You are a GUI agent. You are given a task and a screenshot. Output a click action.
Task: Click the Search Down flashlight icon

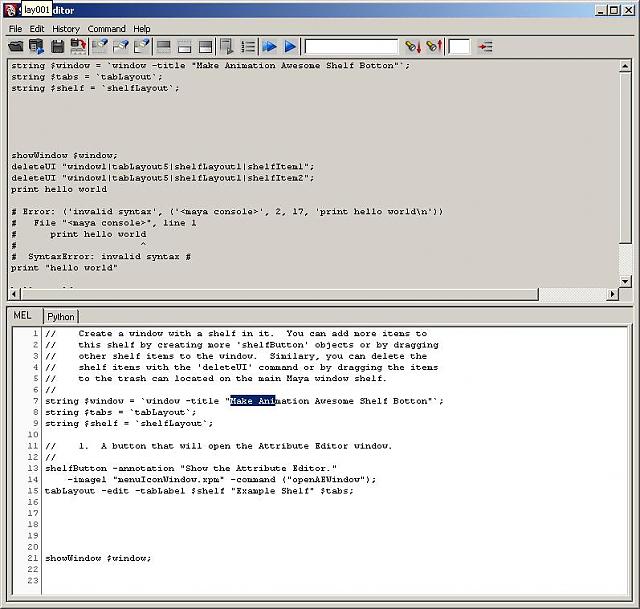(x=412, y=46)
